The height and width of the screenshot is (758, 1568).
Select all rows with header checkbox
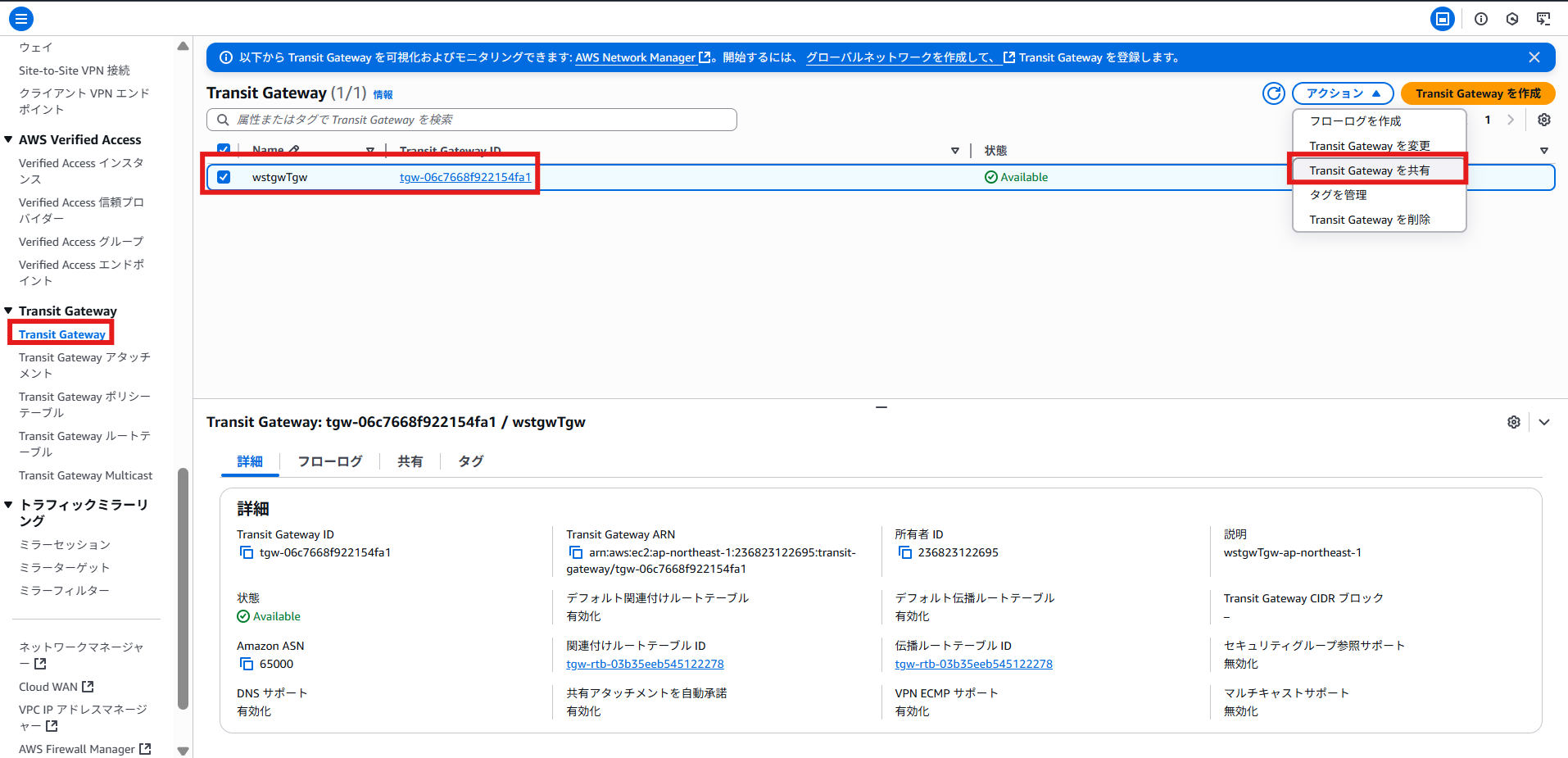(x=224, y=149)
